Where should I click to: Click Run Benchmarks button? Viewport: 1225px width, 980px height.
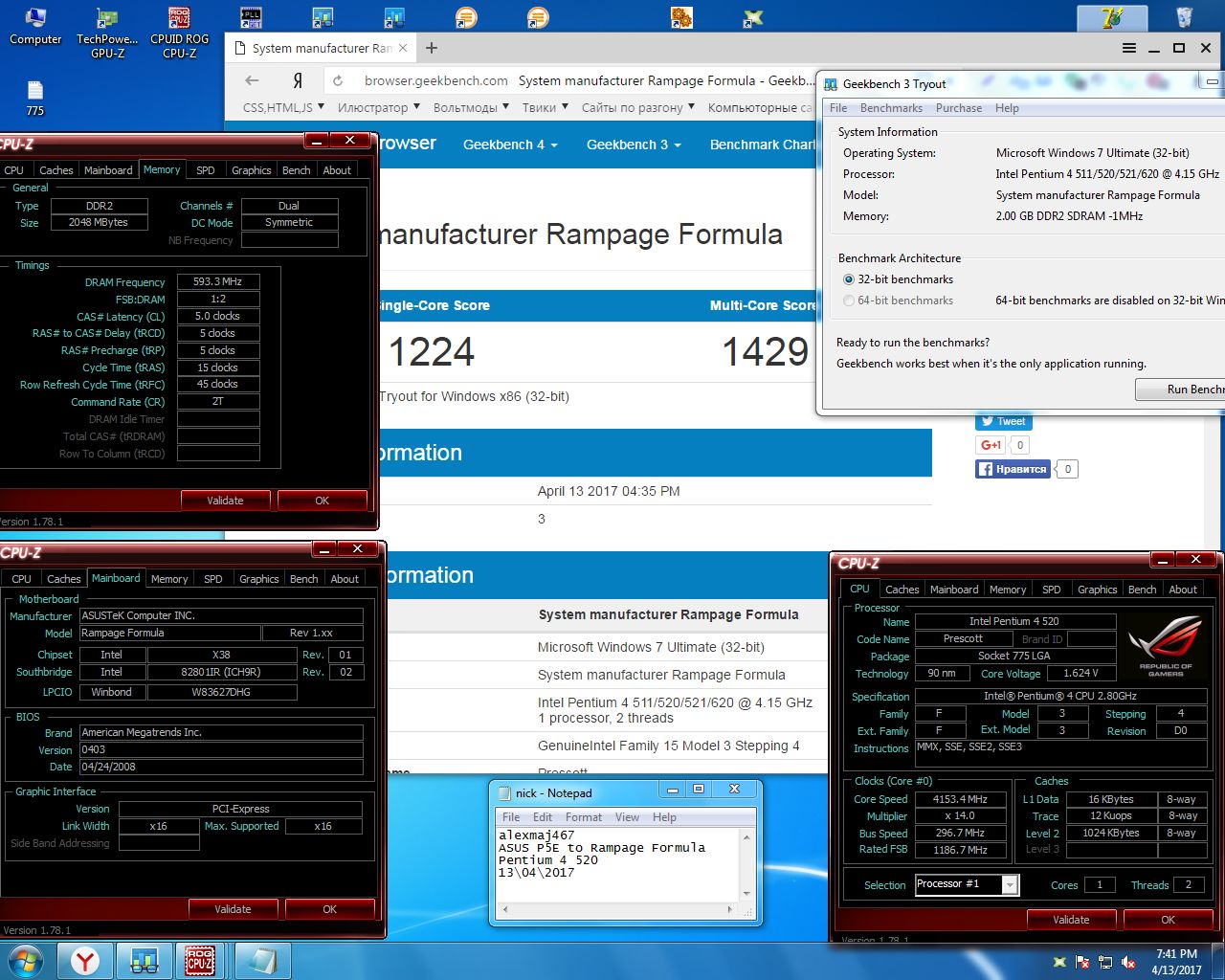1181,390
